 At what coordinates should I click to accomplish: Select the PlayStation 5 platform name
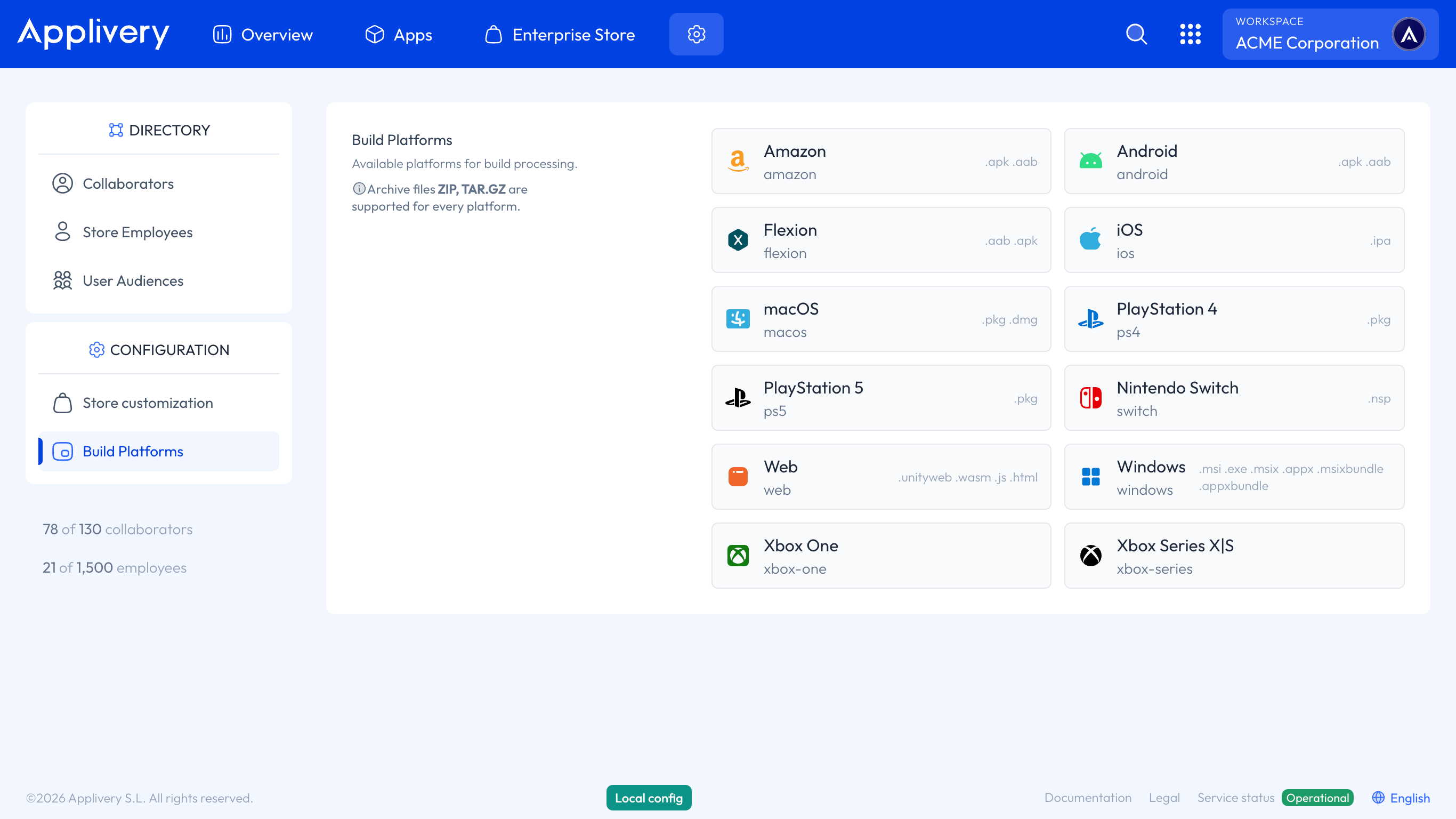coord(813,388)
